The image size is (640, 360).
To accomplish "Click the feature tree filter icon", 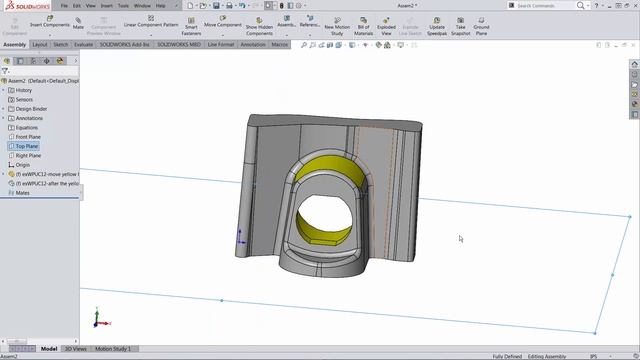I will click(x=5, y=71).
